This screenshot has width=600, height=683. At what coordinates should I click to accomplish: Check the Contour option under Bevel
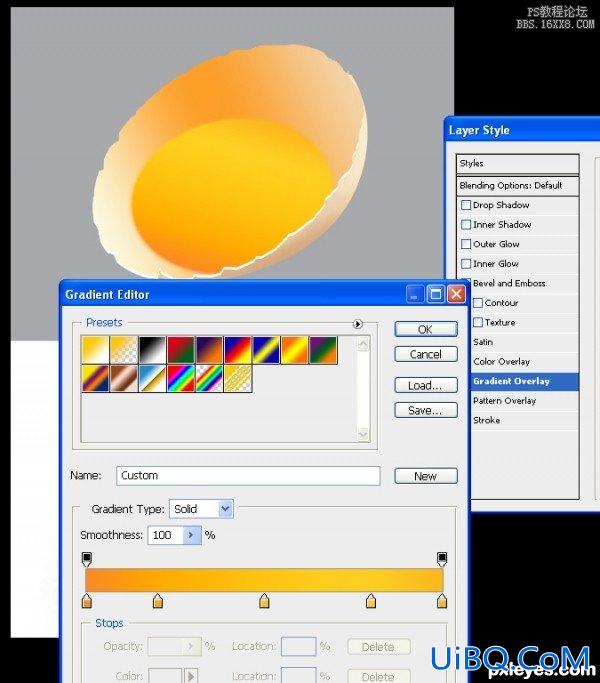(x=478, y=303)
